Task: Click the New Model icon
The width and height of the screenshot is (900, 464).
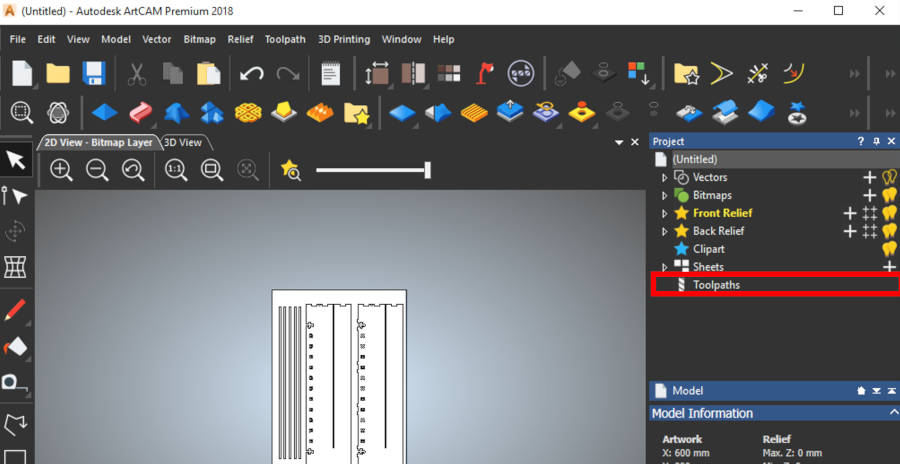Action: (x=22, y=74)
